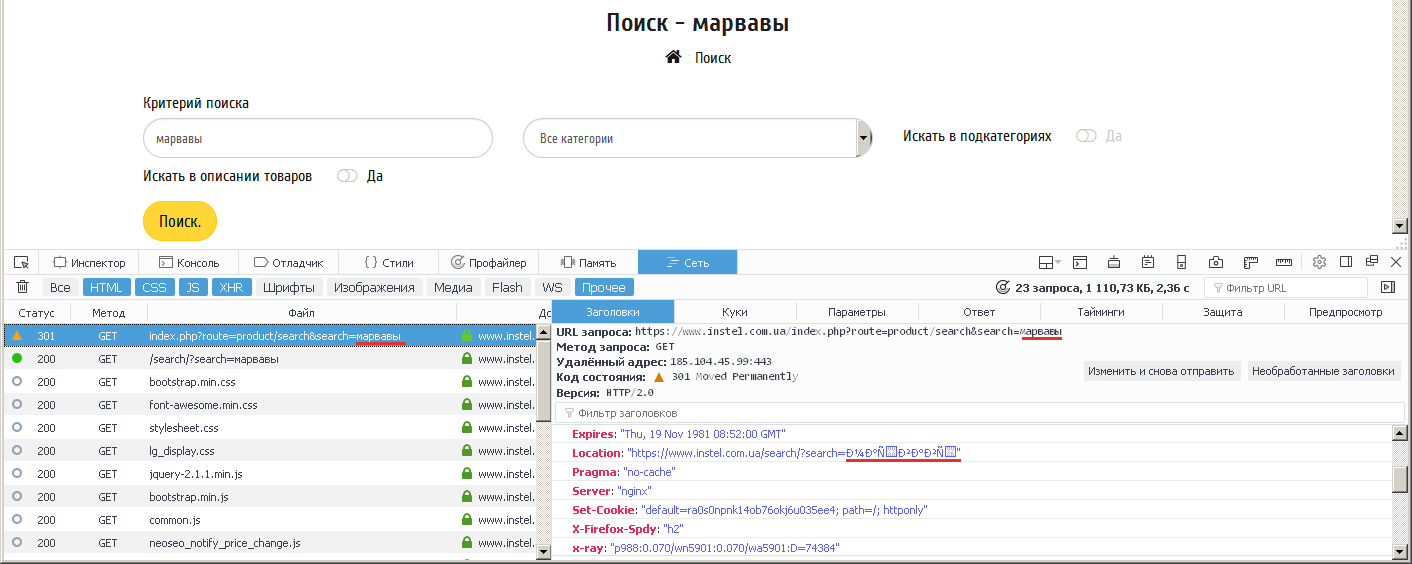Screen dimensions: 1412x564
Task: Click Изменить и снова отправить button
Action: tap(1161, 371)
